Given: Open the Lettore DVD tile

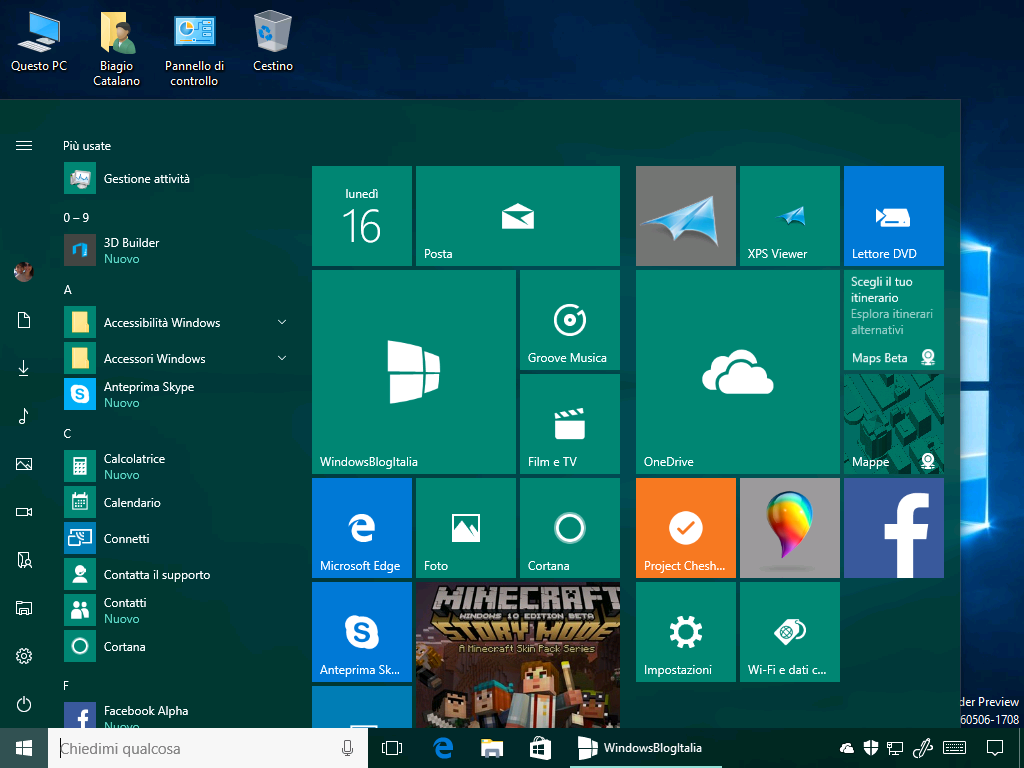Looking at the screenshot, I should (893, 216).
